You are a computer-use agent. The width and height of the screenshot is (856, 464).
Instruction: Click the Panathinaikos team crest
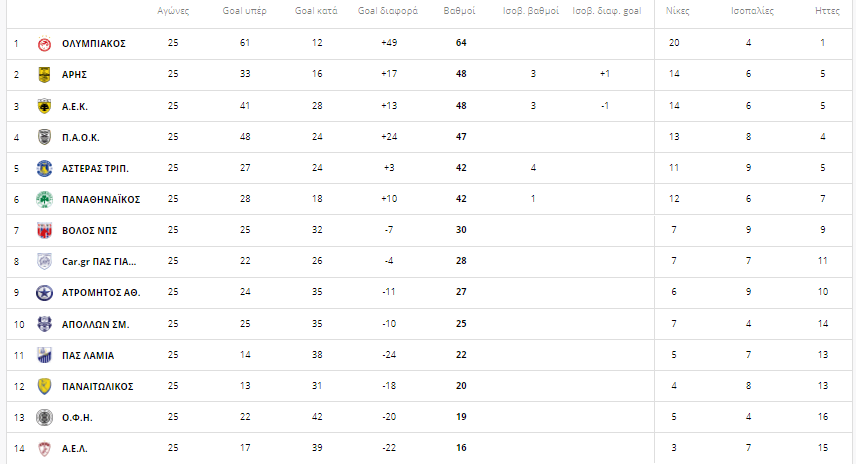pyautogui.click(x=44, y=199)
